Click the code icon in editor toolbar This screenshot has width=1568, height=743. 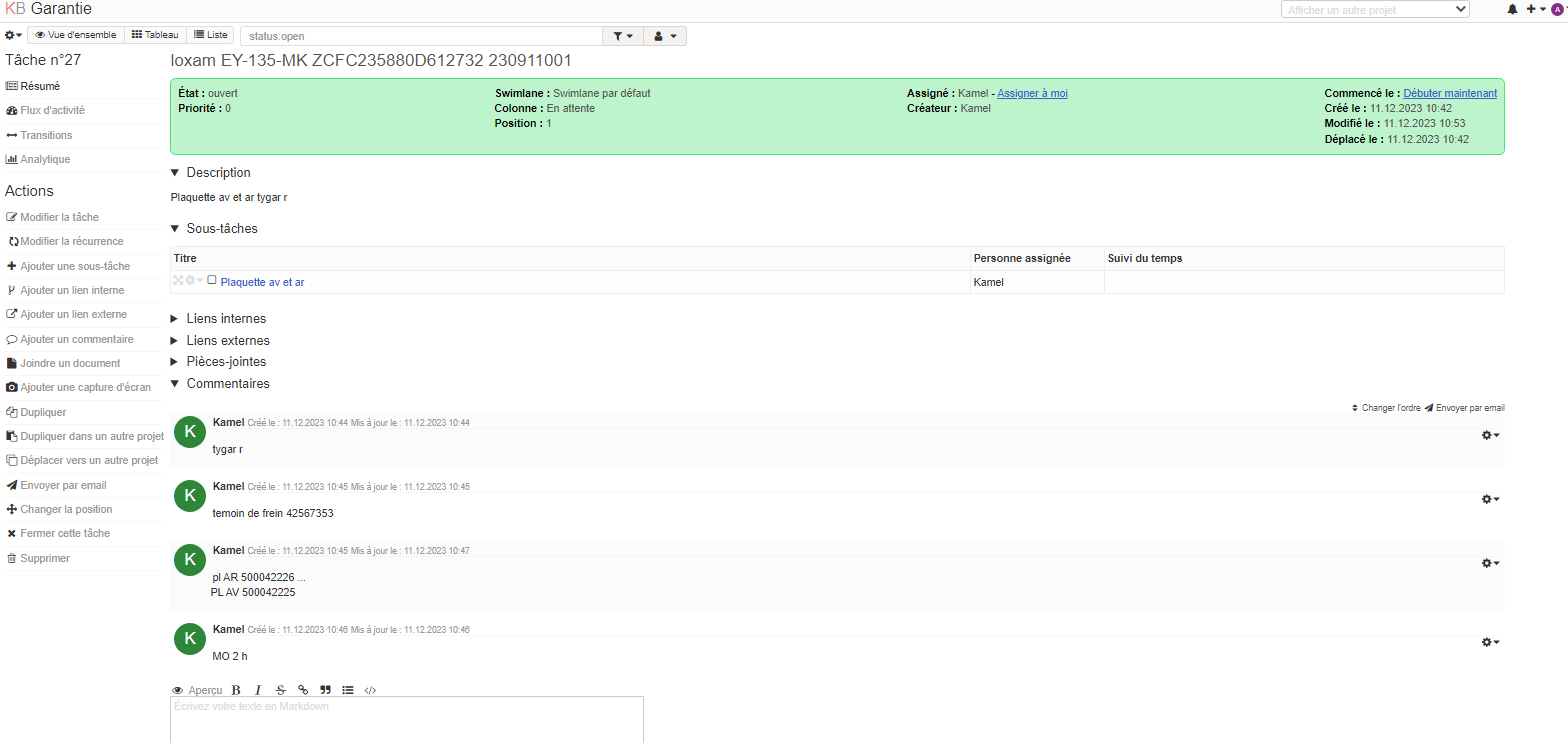point(370,690)
